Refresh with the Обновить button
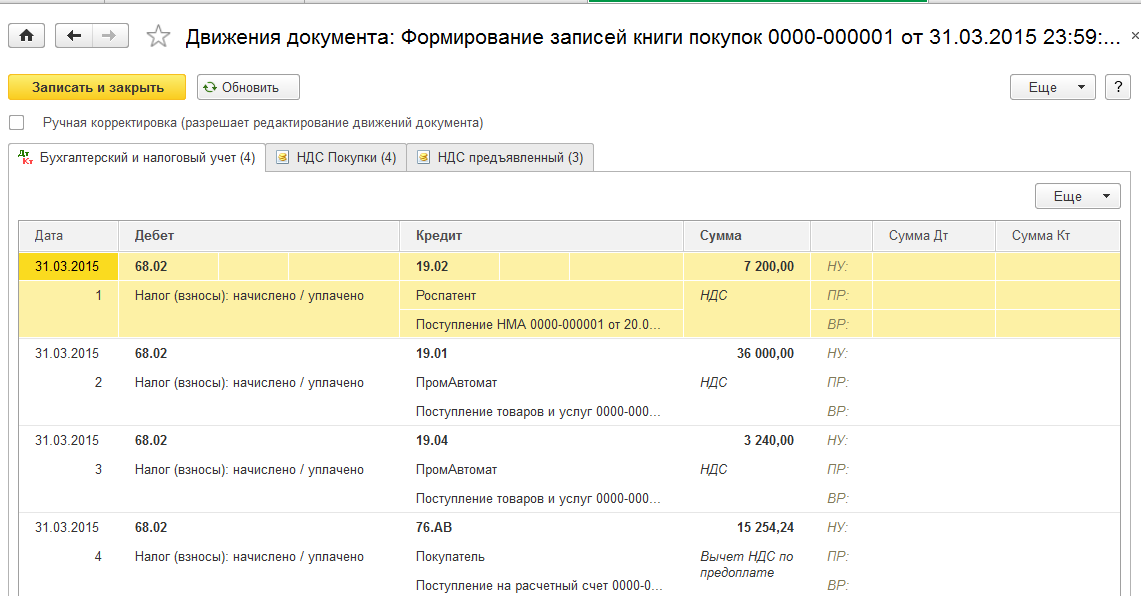The height and width of the screenshot is (596, 1141). pyautogui.click(x=248, y=87)
